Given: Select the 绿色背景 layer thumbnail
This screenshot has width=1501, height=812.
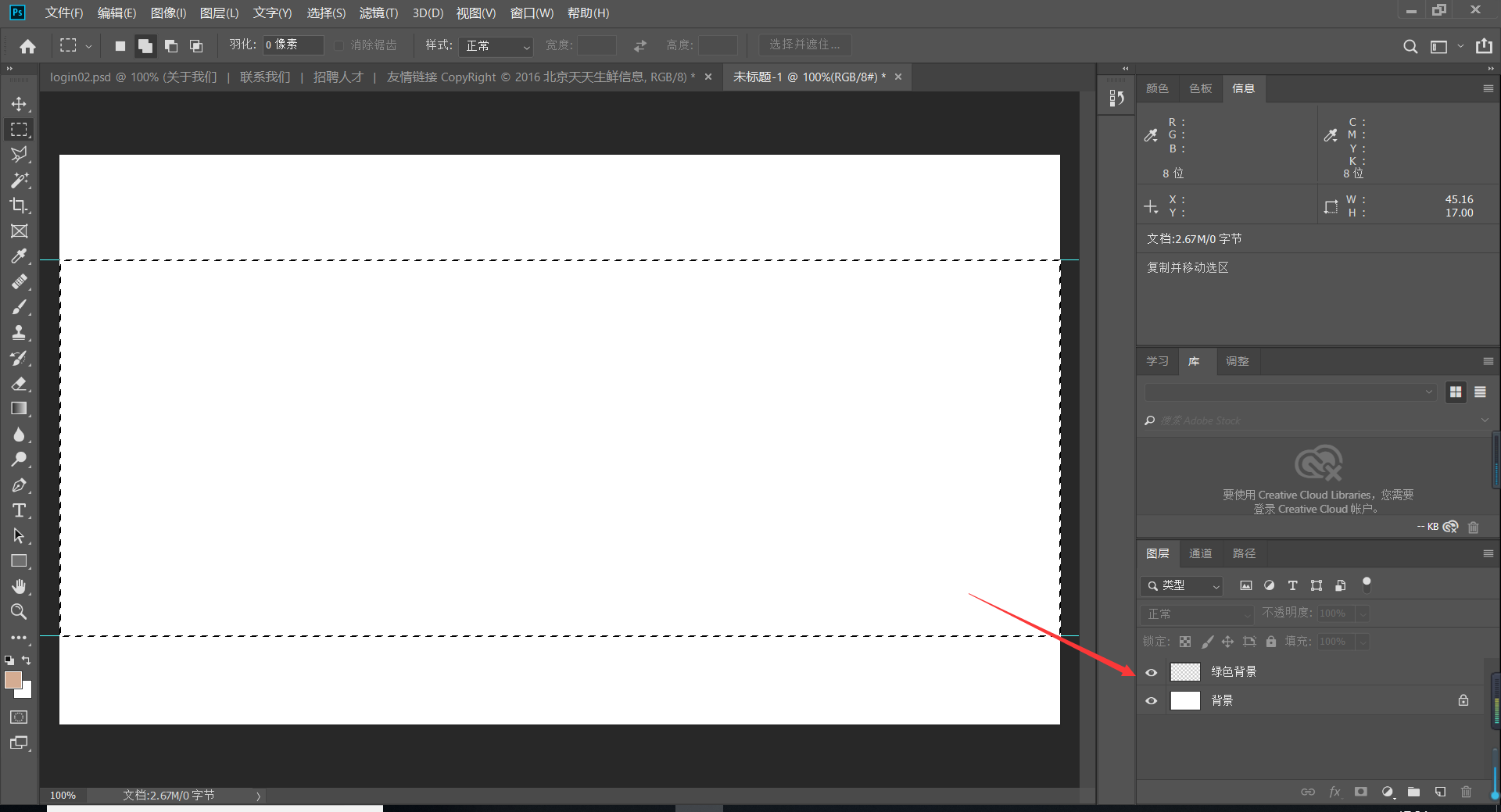Looking at the screenshot, I should 1184,672.
